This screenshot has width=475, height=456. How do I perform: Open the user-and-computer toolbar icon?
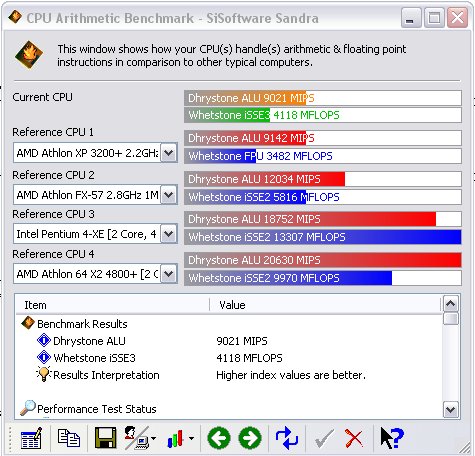(136, 438)
